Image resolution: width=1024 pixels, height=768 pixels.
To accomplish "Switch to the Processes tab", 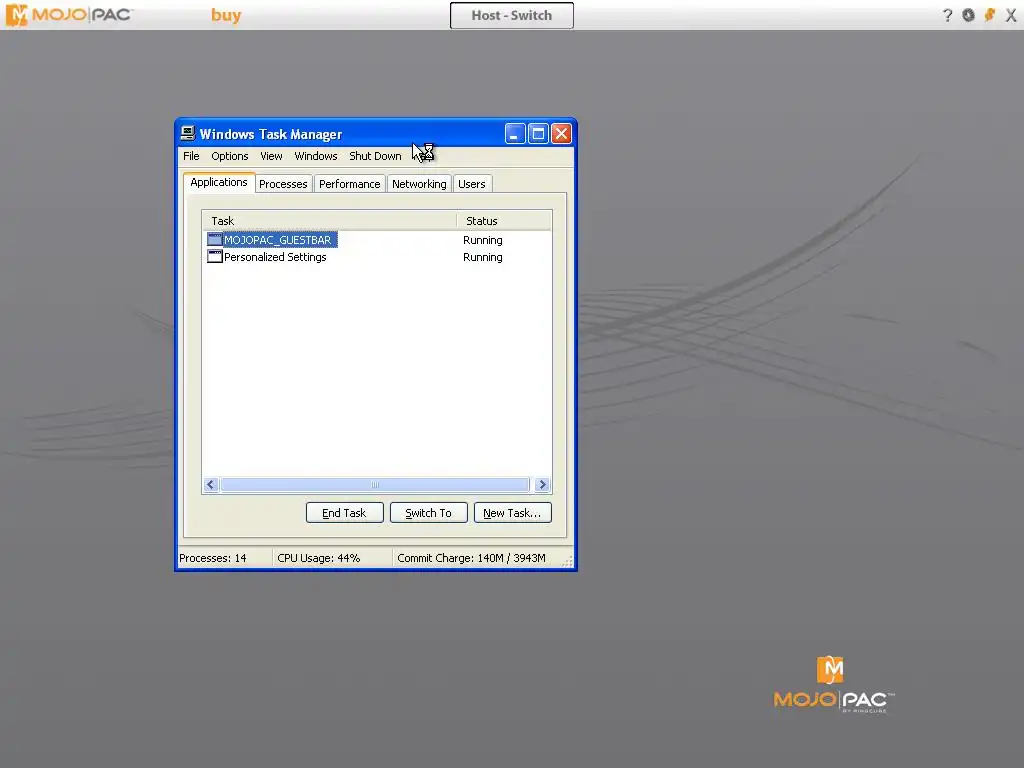I will (283, 184).
